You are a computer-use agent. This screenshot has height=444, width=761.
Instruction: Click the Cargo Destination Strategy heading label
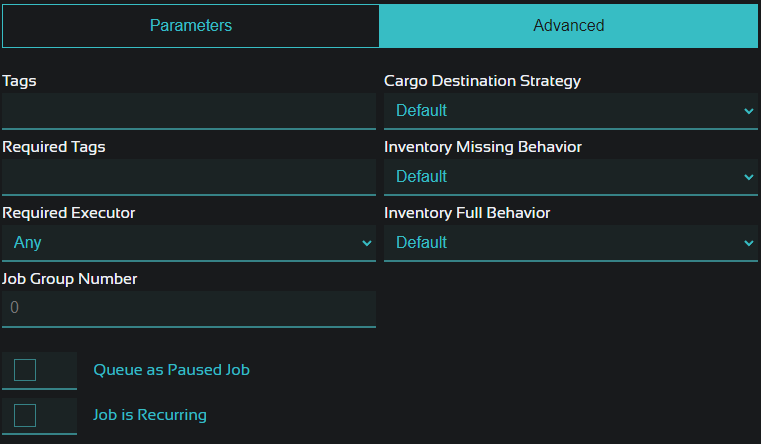click(x=482, y=81)
